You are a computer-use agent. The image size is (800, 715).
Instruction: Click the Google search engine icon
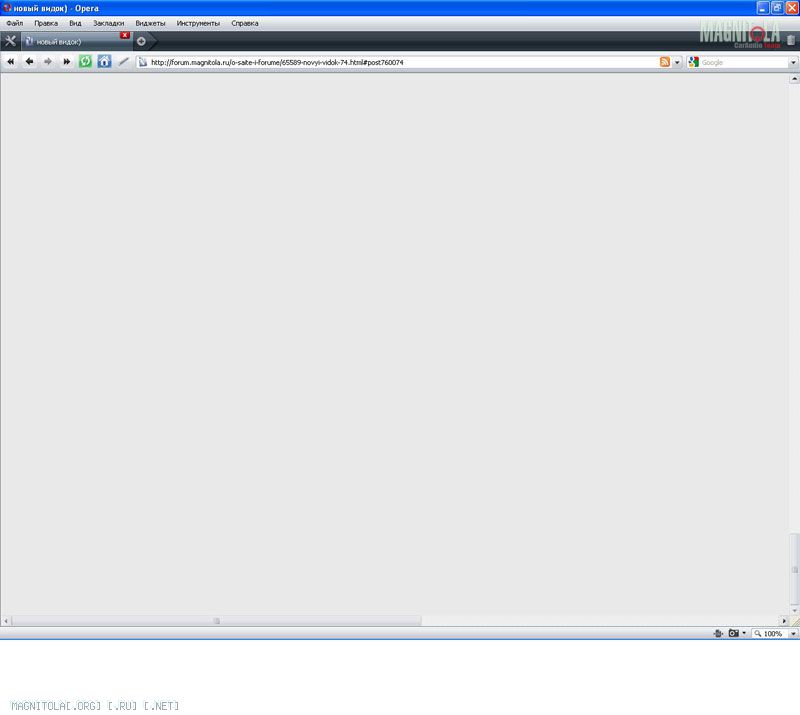click(x=693, y=62)
